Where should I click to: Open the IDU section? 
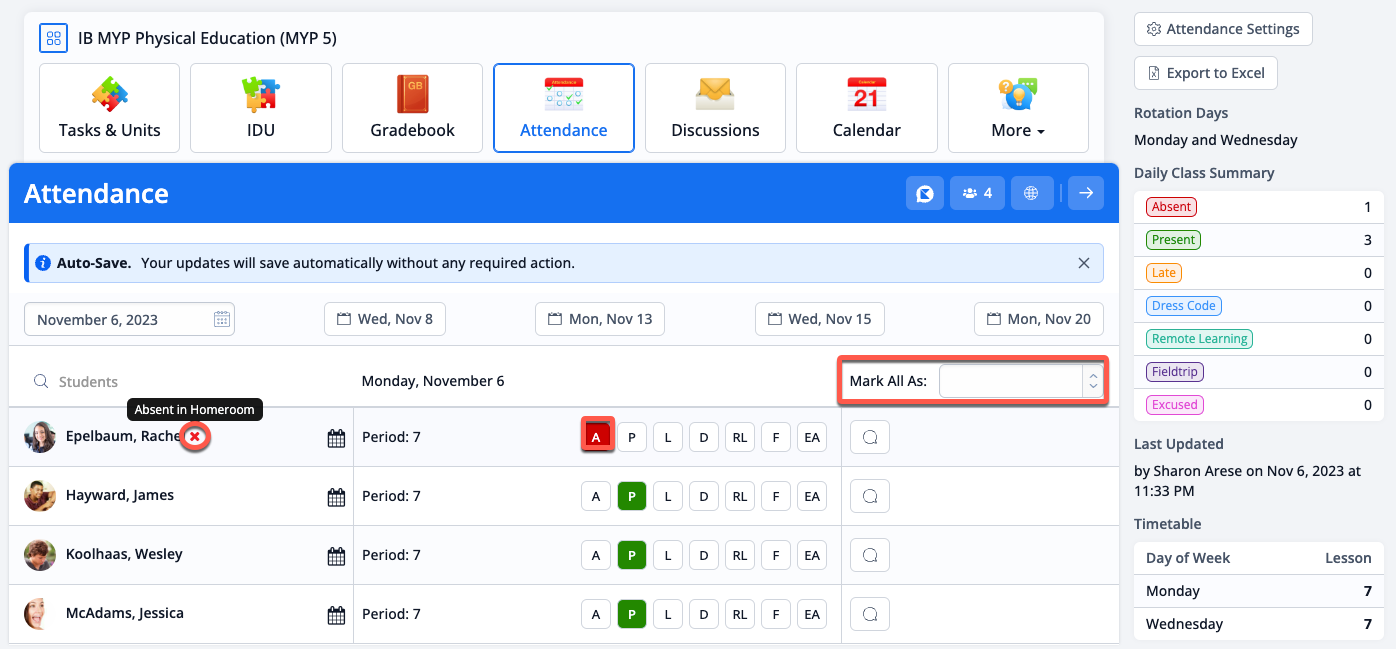click(x=260, y=108)
